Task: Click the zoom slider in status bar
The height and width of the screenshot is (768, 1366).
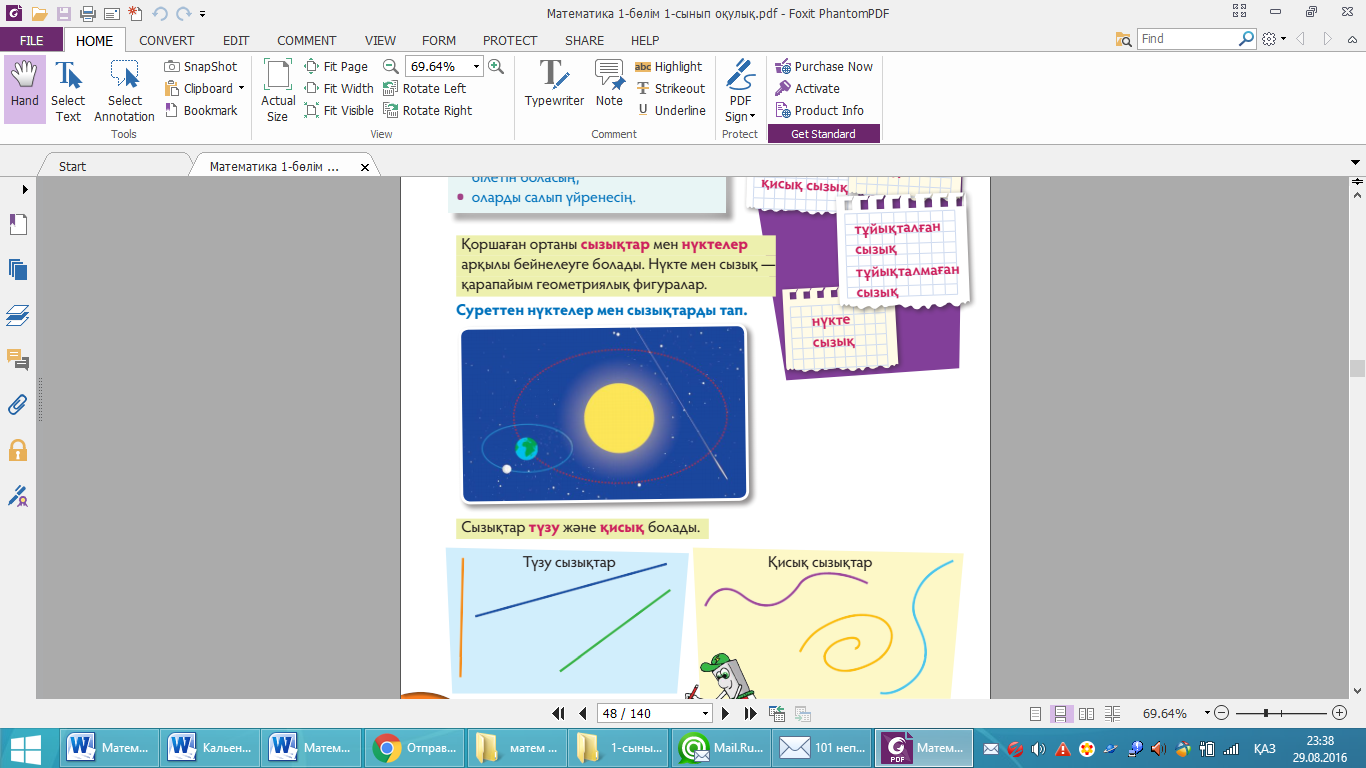Action: pyautogui.click(x=1266, y=713)
